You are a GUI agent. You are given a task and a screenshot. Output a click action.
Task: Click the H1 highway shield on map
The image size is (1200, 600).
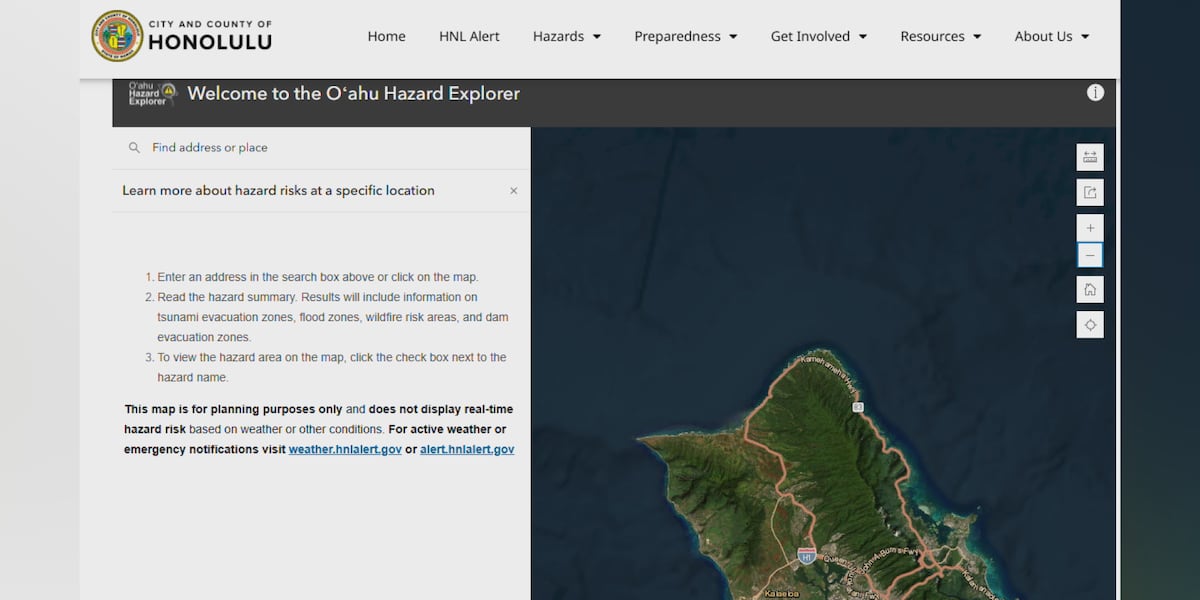pos(807,555)
